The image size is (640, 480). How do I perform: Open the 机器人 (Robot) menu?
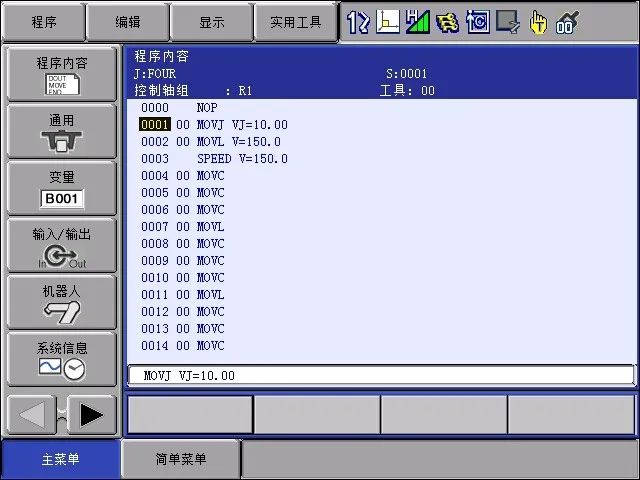click(x=62, y=303)
